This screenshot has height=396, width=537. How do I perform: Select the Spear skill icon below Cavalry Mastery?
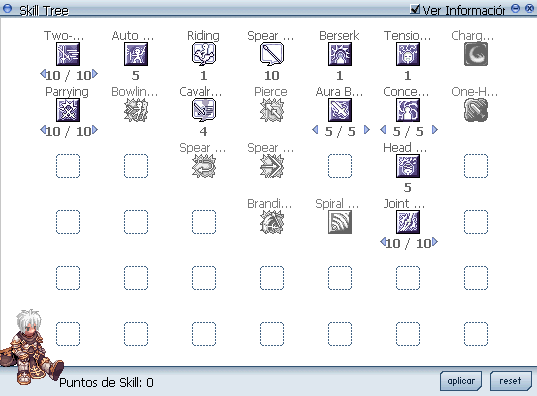204,166
